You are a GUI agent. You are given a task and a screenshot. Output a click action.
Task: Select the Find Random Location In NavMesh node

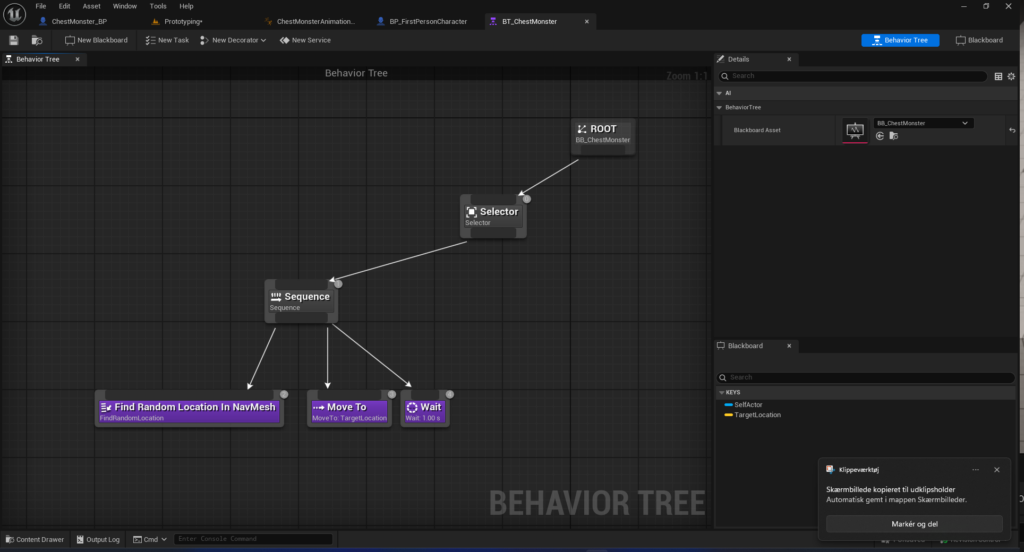188,407
